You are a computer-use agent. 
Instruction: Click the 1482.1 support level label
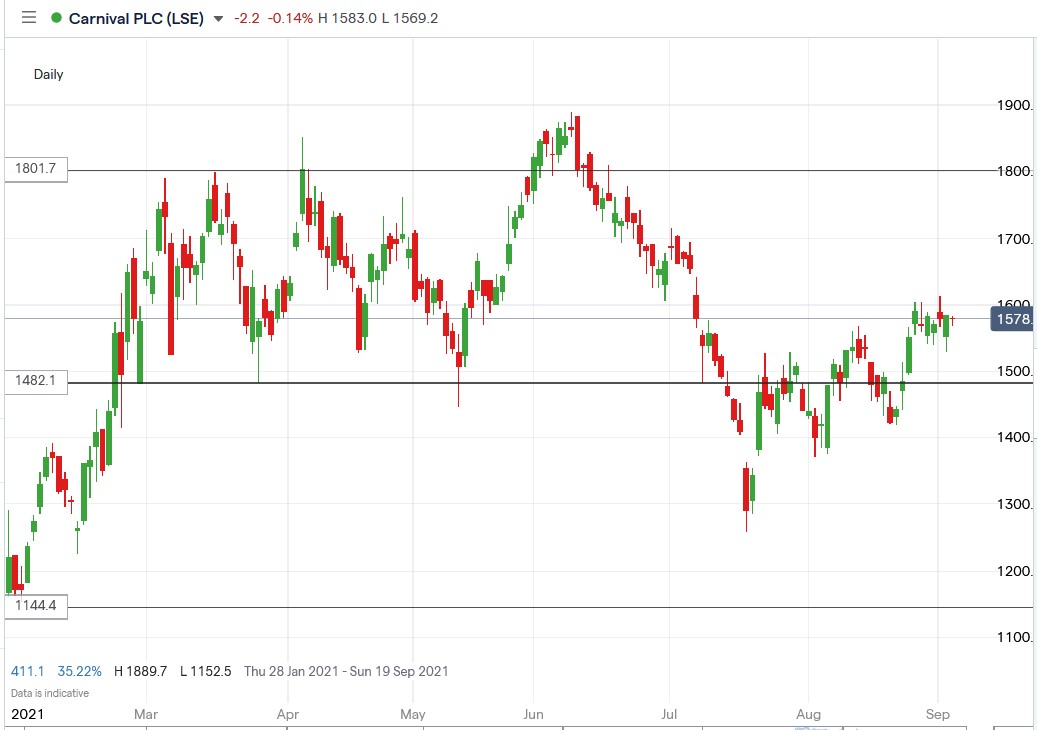(37, 381)
